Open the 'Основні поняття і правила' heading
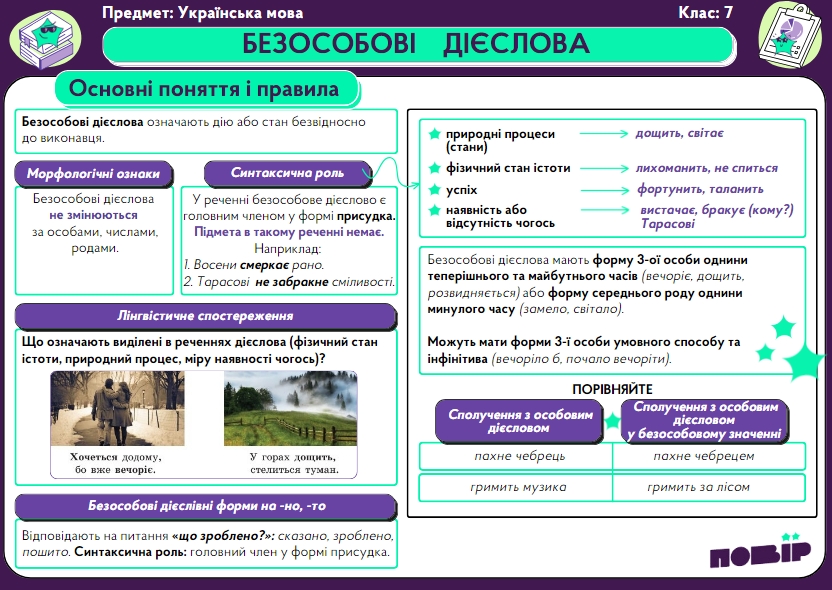832x590 pixels. point(204,89)
